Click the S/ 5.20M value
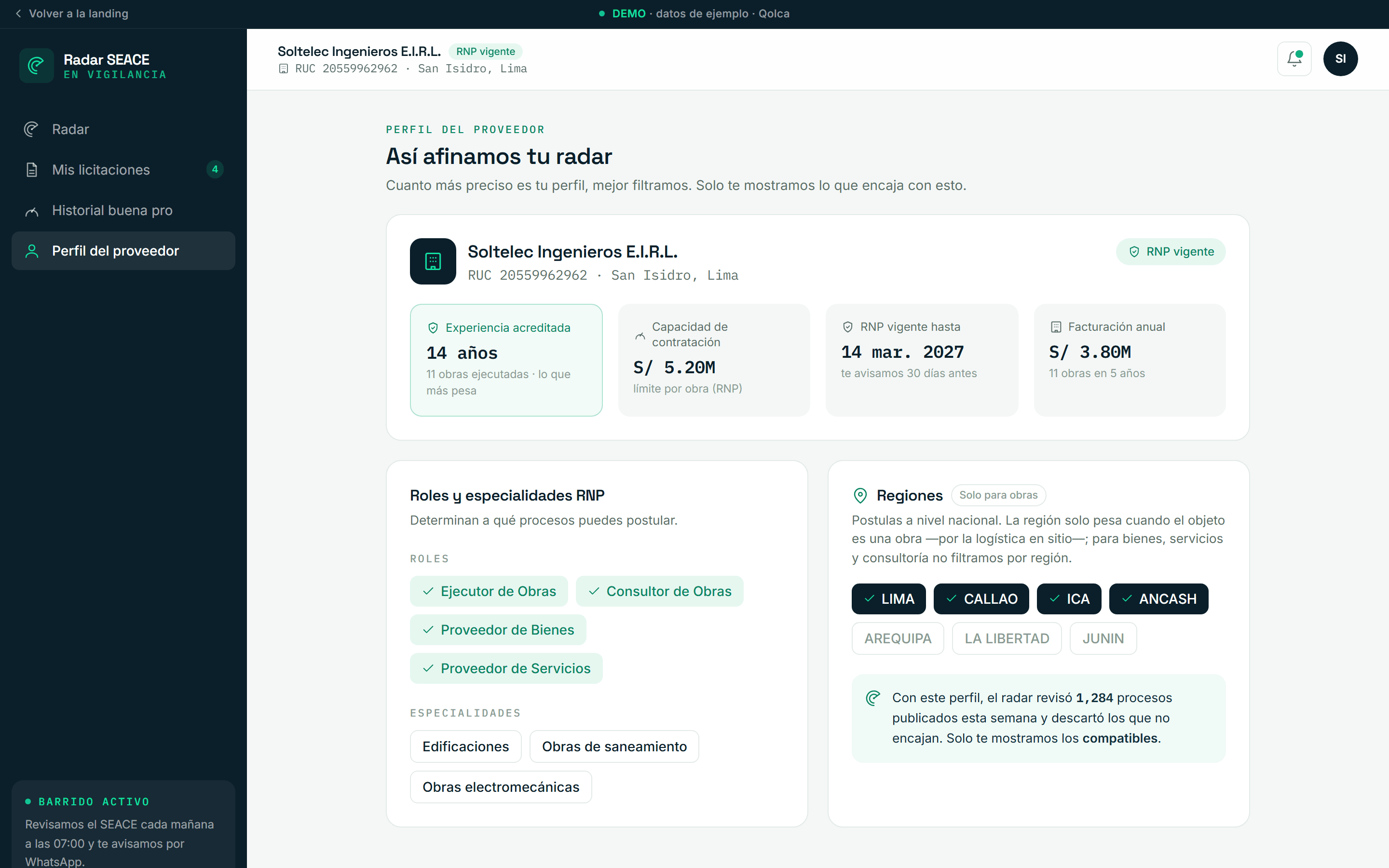Image resolution: width=1389 pixels, height=868 pixels. pos(674,367)
